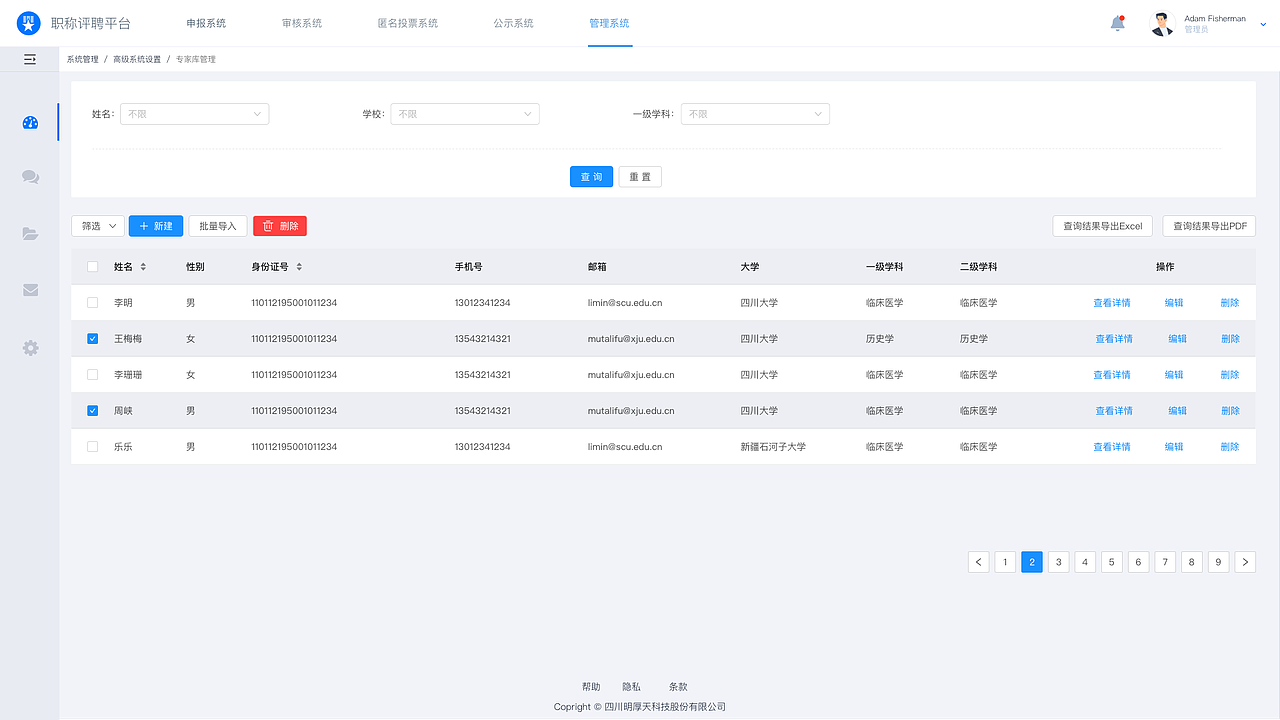The image size is (1280, 720).
Task: Click the 历史学 一级学科 cell
Action: pos(880,339)
